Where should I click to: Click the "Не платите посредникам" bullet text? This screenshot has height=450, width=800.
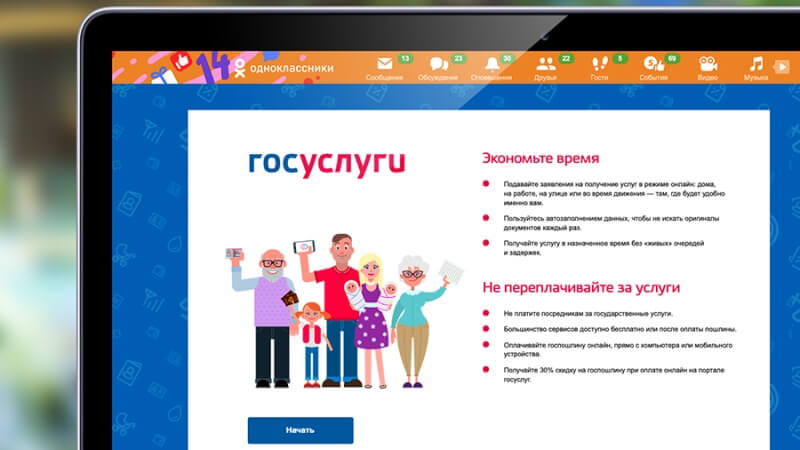[588, 313]
